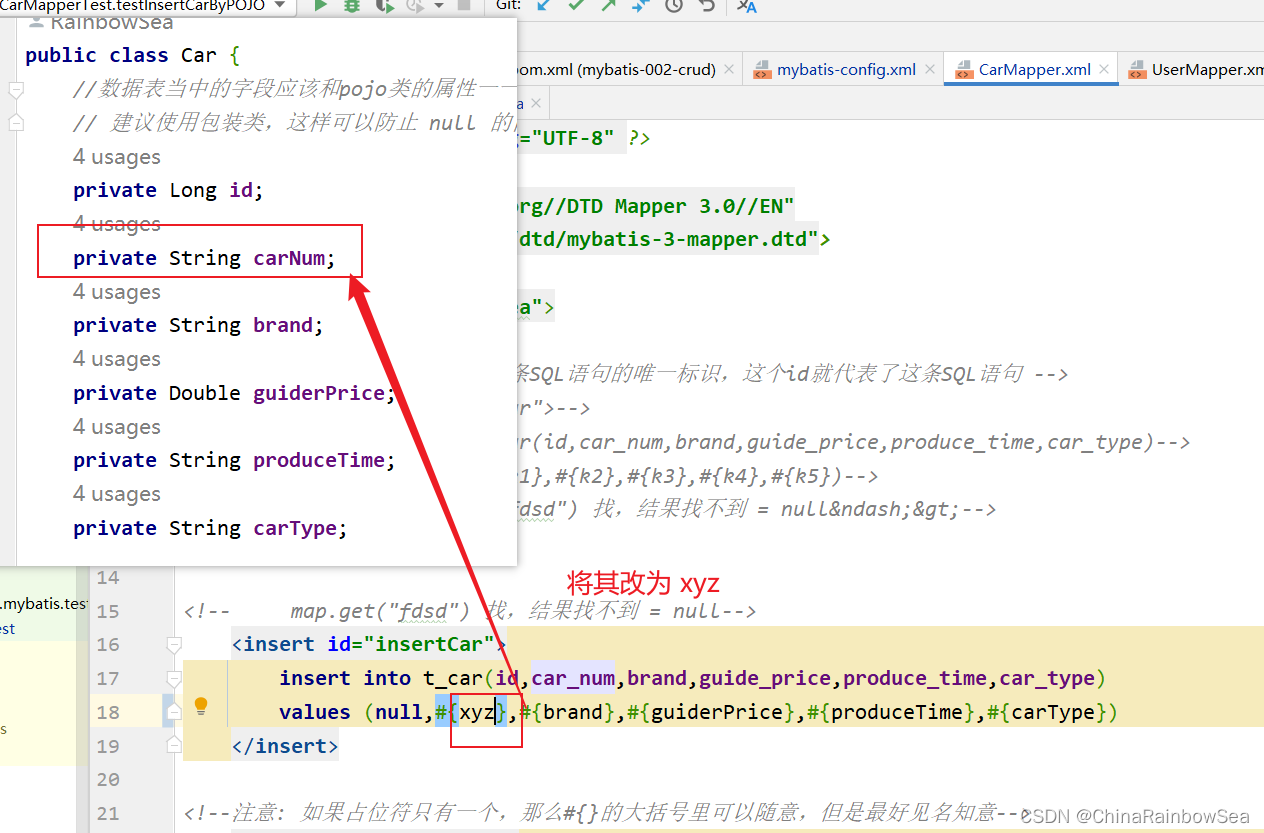Image resolution: width=1264 pixels, height=833 pixels.
Task: Click the #{produceTime} placeholder
Action: pyautogui.click(x=890, y=712)
